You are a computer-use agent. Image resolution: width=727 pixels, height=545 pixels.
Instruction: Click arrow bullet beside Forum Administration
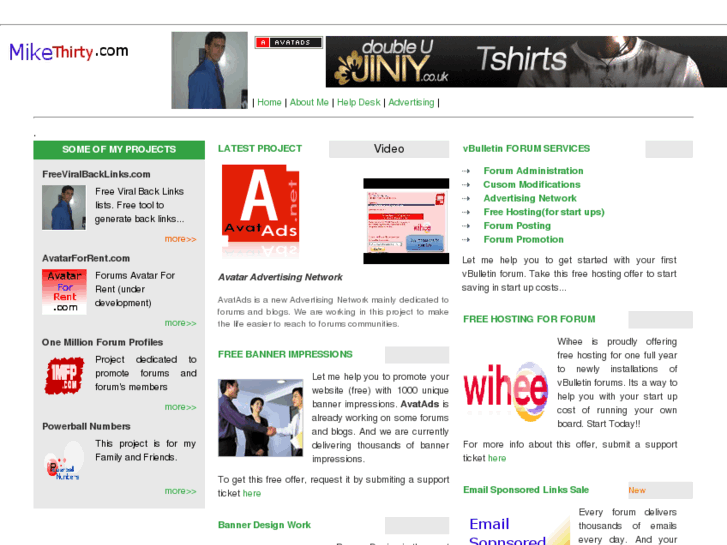[x=466, y=171]
